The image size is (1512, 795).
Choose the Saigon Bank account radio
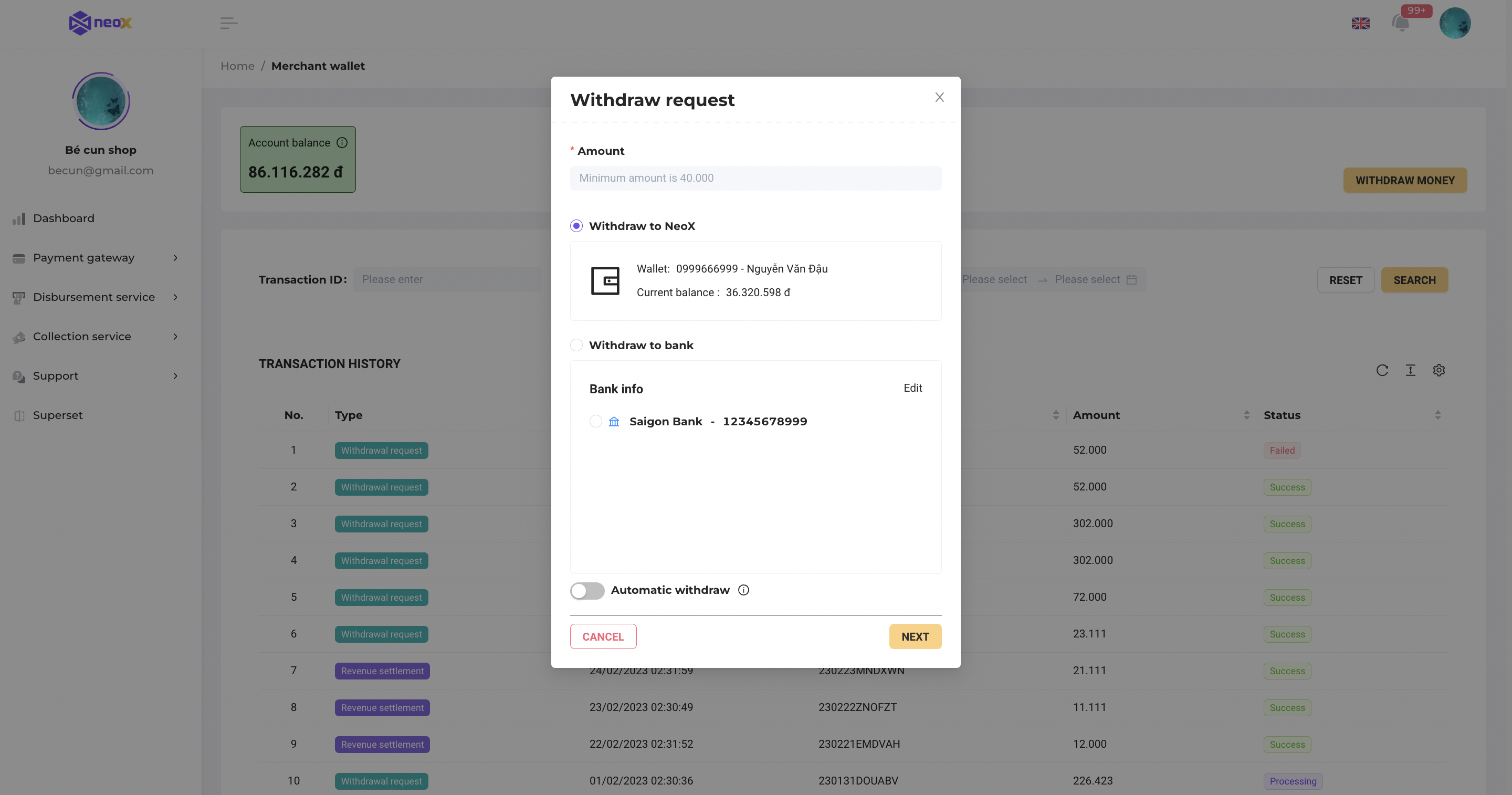pyautogui.click(x=595, y=422)
